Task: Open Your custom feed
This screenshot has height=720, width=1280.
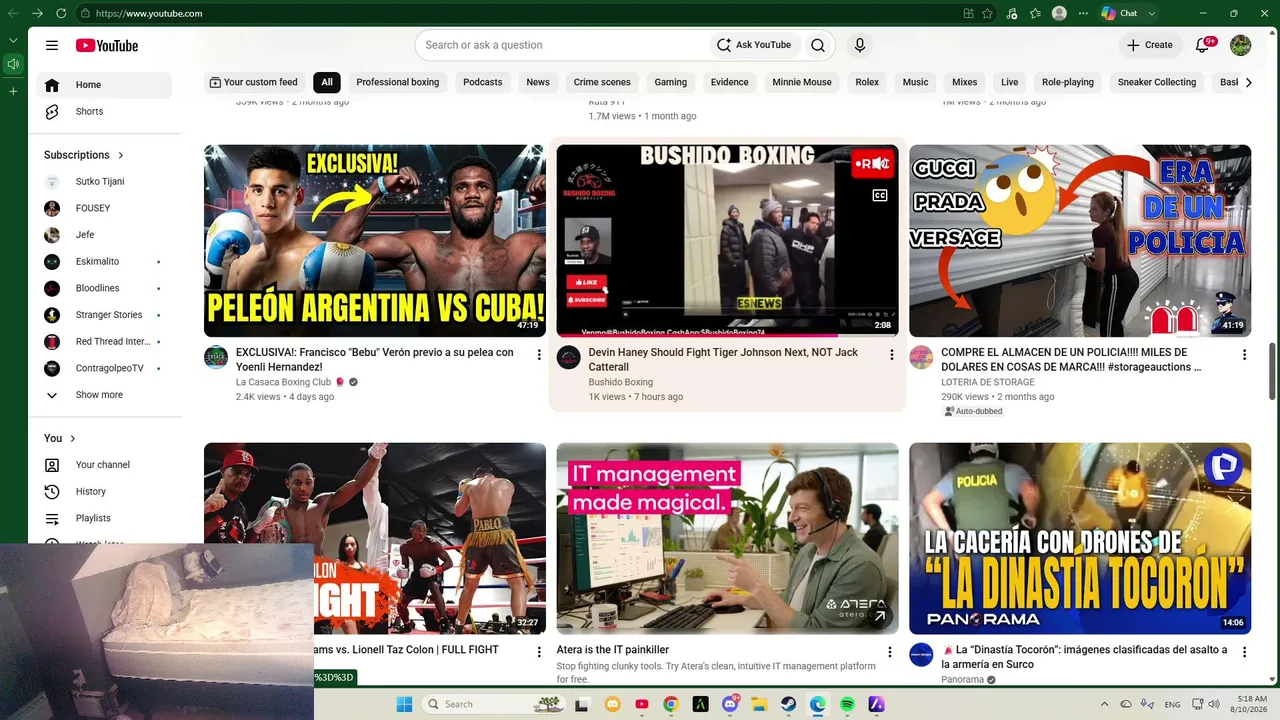Action: [253, 82]
